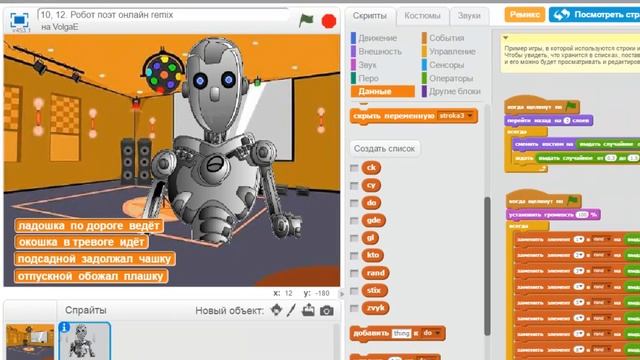Check the stix list checkbox
The image size is (640, 360).
click(x=354, y=291)
